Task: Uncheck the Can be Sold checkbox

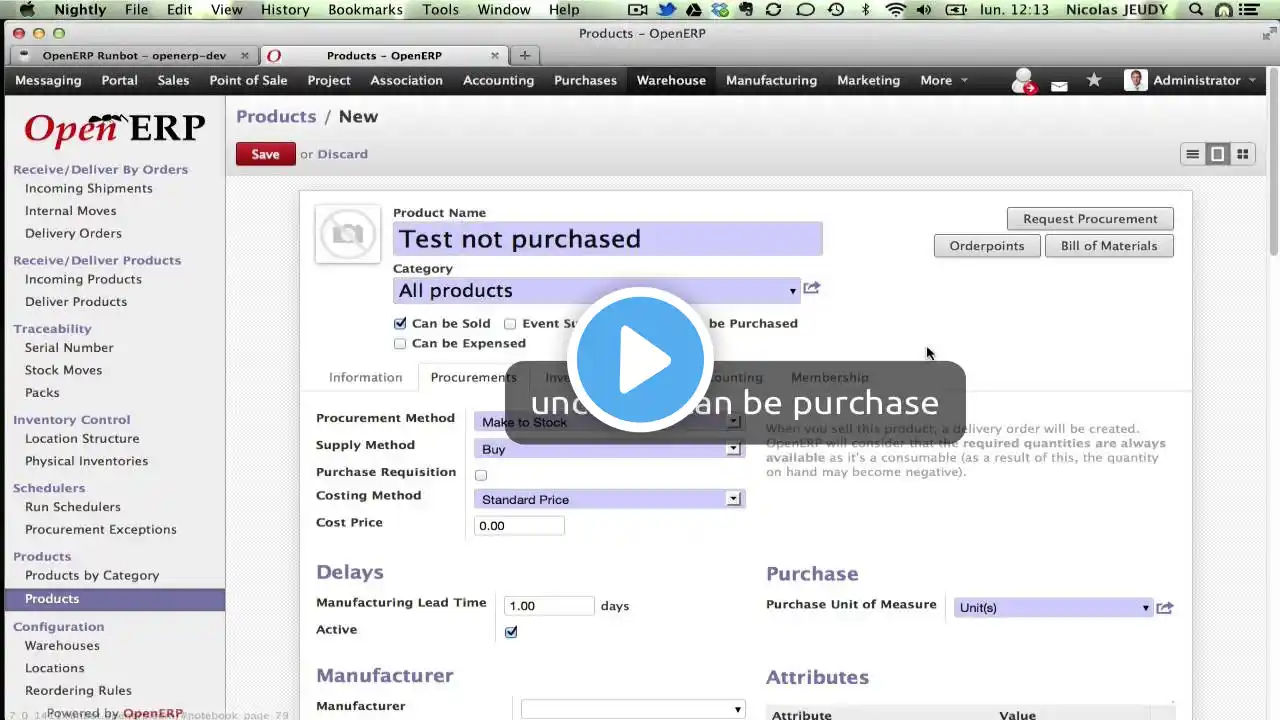Action: 400,323
